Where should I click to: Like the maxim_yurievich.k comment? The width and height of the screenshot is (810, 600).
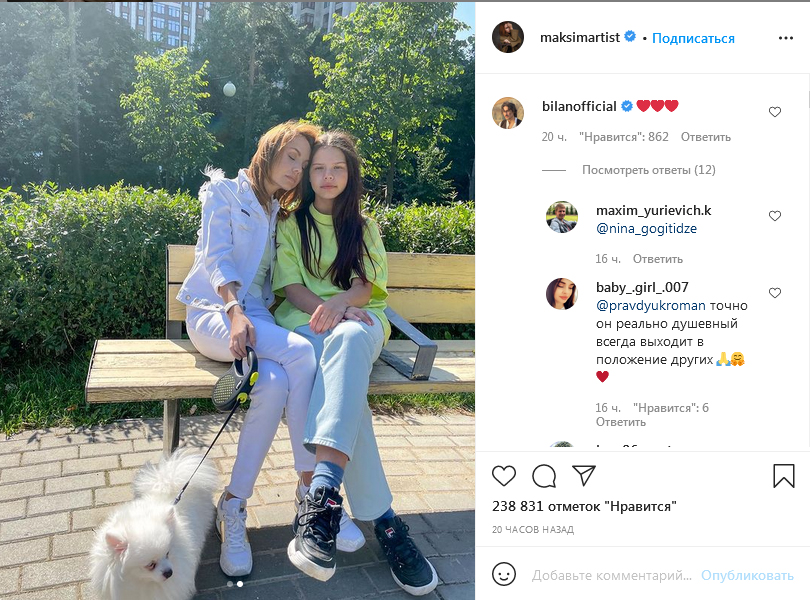click(774, 216)
